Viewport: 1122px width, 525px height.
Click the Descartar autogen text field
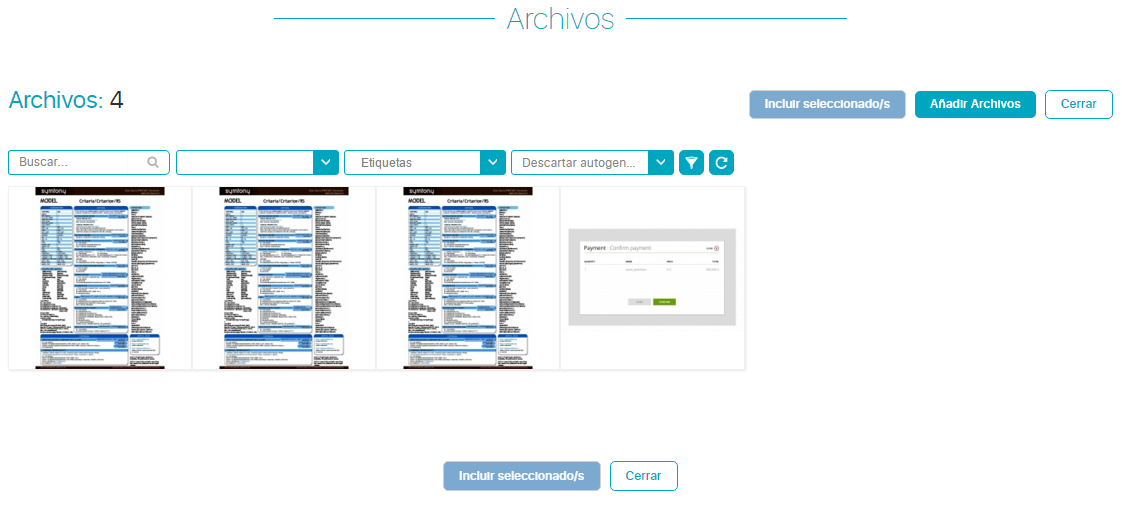(x=579, y=162)
